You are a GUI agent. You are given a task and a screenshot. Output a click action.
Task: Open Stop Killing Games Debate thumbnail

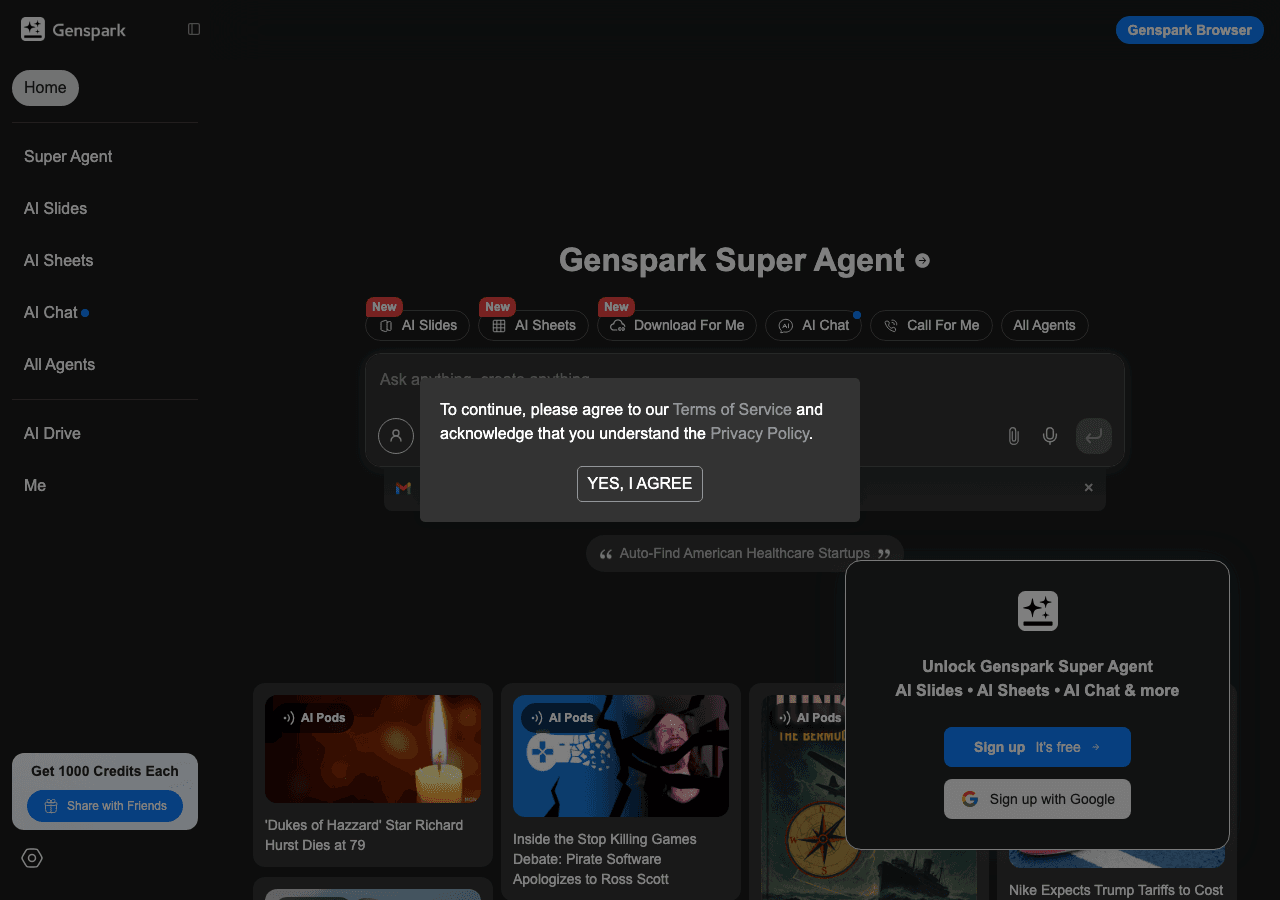621,756
